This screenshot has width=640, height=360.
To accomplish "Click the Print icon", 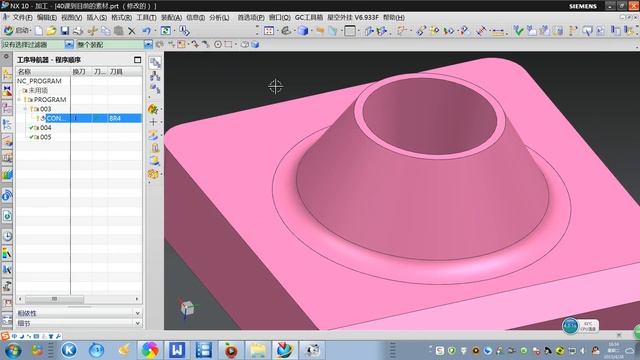I will pos(78,31).
